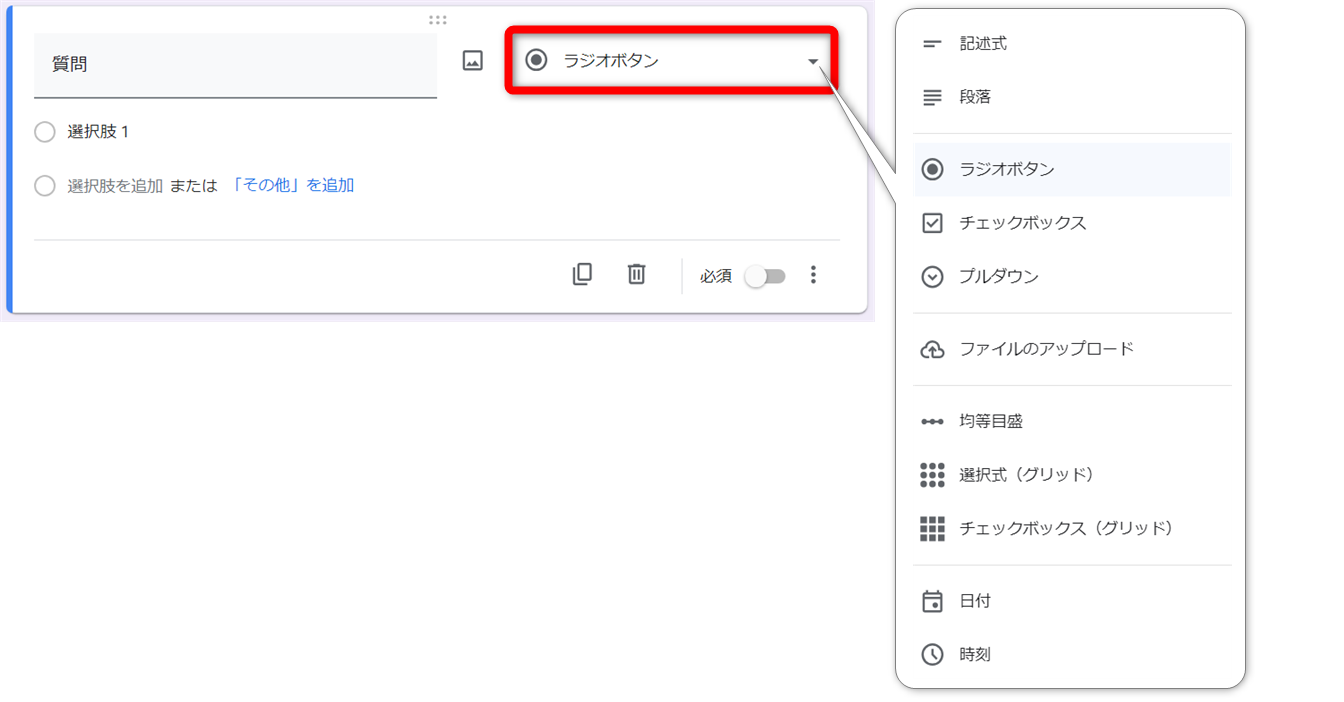Click the dropdown arrow next to ラジオボタン
This screenshot has width=1344, height=702.
[813, 62]
